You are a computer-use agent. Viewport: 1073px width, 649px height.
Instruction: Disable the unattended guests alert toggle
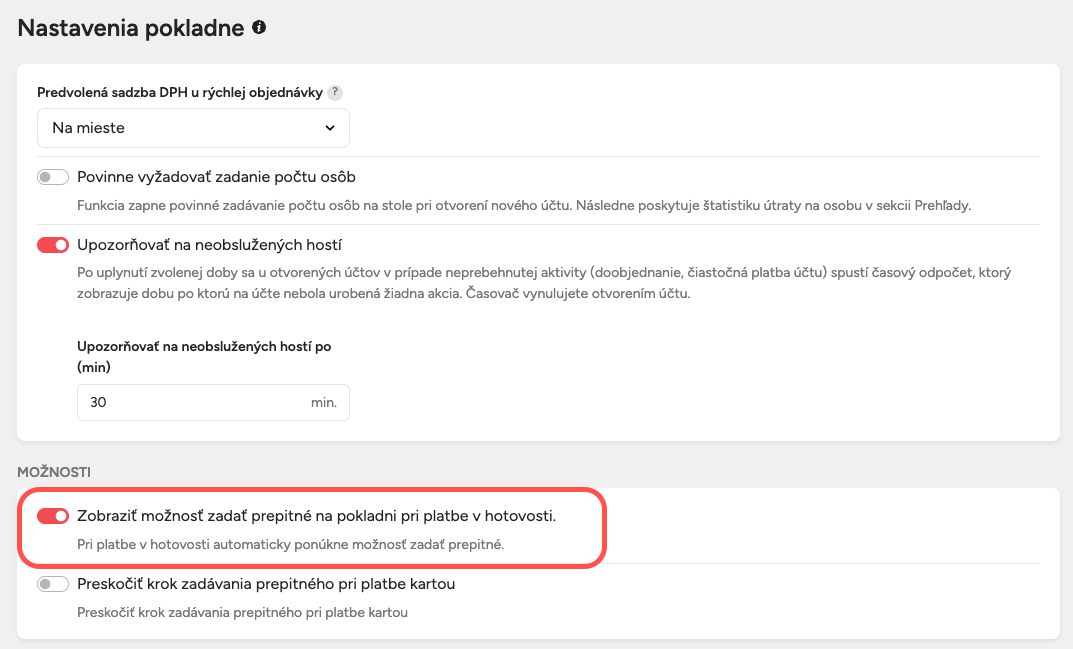[53, 245]
